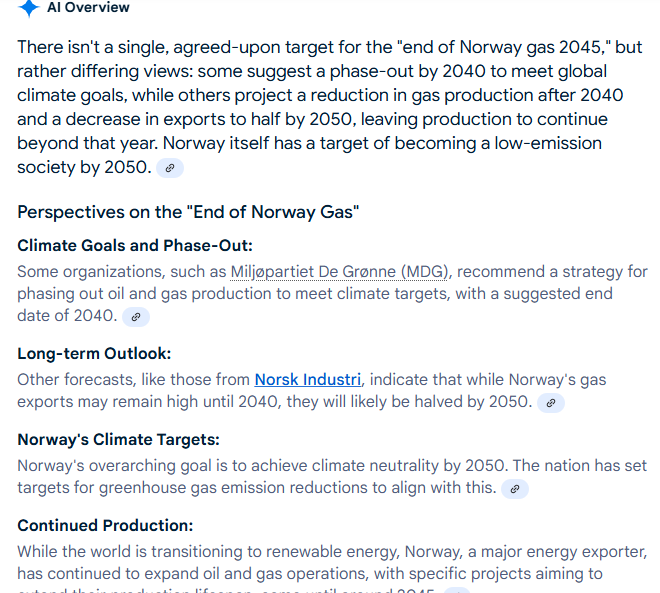The width and height of the screenshot is (660, 593).
Task: Open source link icon after 'date of 2040.'
Action: 136,316
